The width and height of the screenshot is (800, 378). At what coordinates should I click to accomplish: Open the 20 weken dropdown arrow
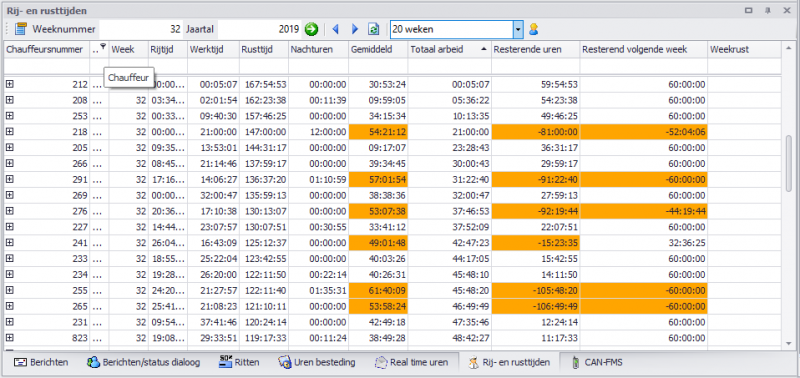click(518, 30)
